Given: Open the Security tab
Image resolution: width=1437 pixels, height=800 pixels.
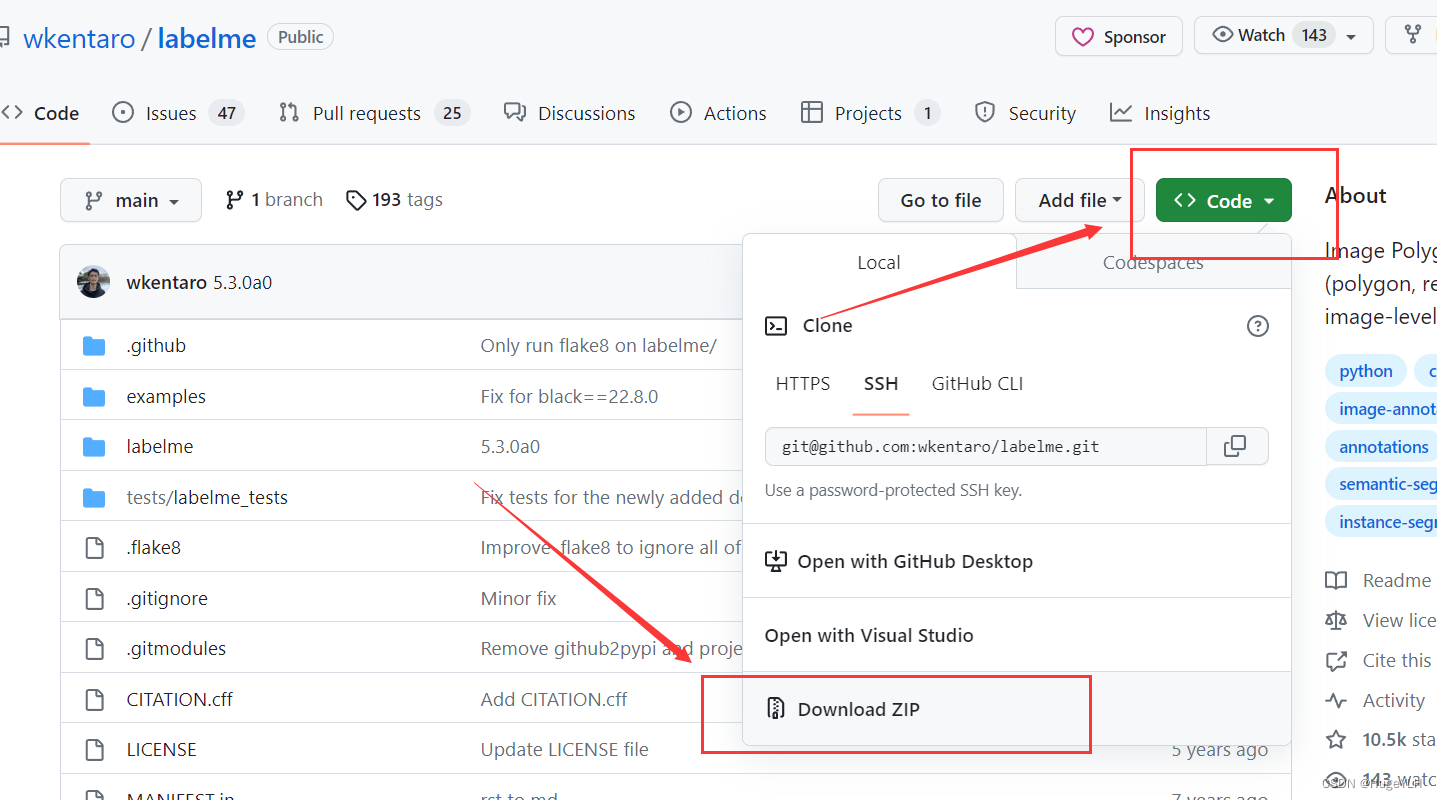Looking at the screenshot, I should point(1025,113).
